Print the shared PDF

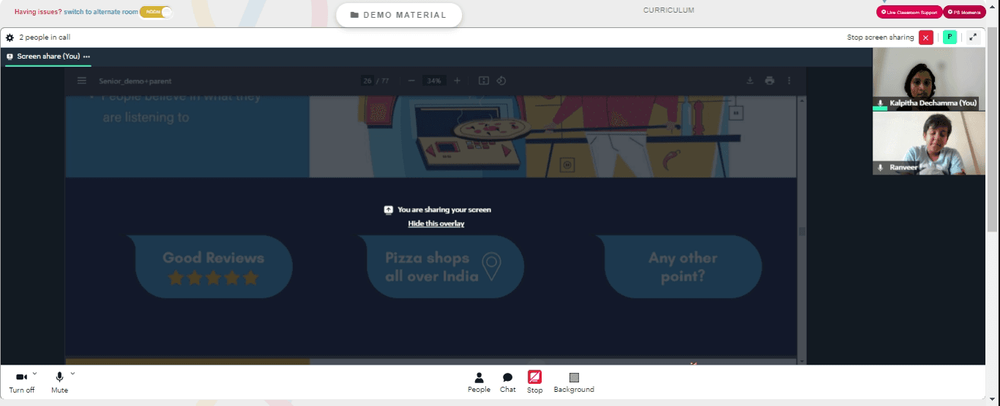point(770,81)
